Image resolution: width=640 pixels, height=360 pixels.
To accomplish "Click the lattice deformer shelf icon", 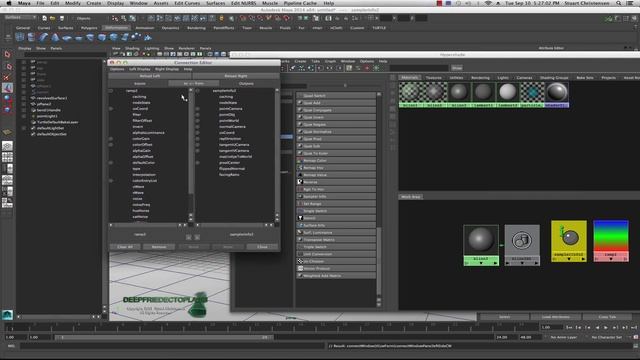I will [20, 38].
